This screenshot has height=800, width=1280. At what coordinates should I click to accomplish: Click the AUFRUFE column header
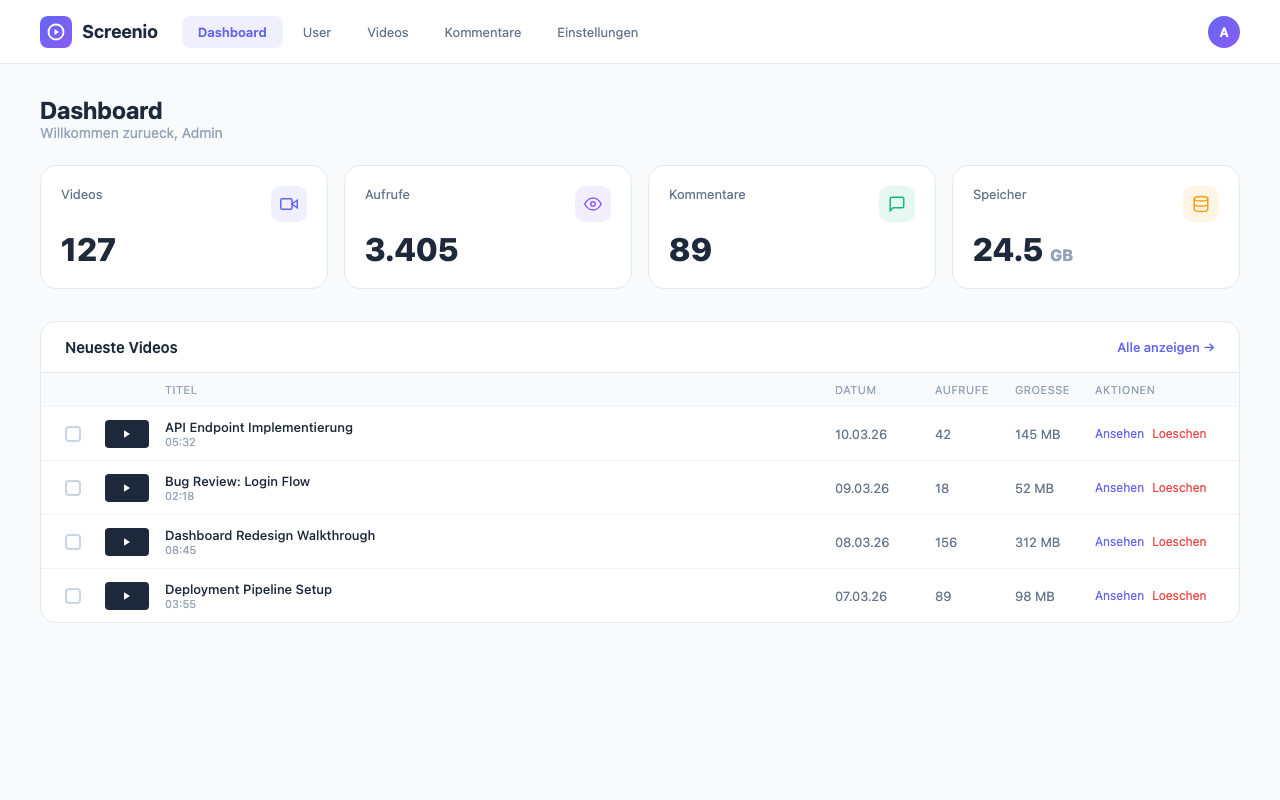pyautogui.click(x=961, y=390)
